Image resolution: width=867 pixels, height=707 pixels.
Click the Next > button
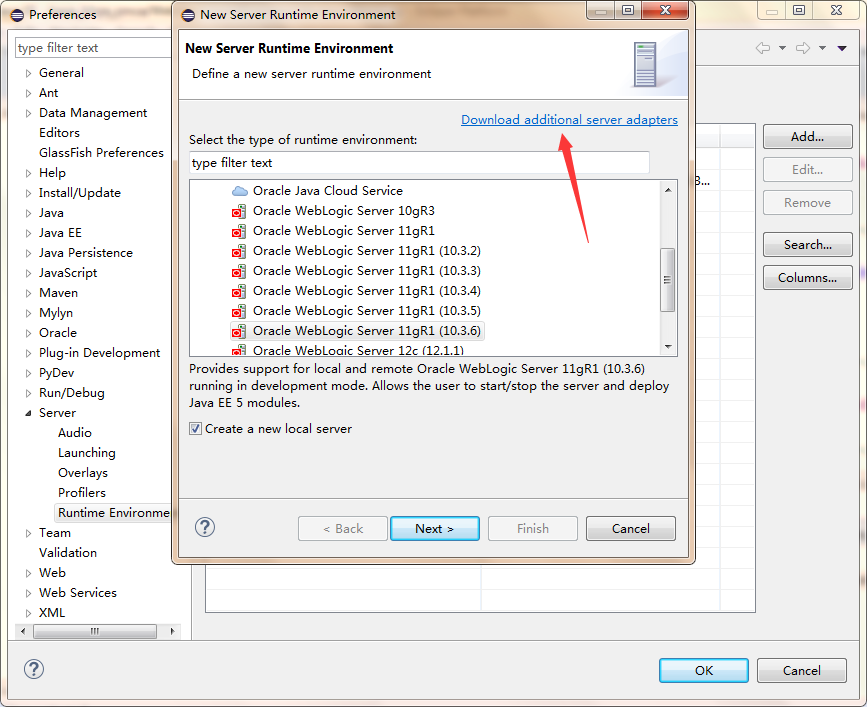[435, 528]
